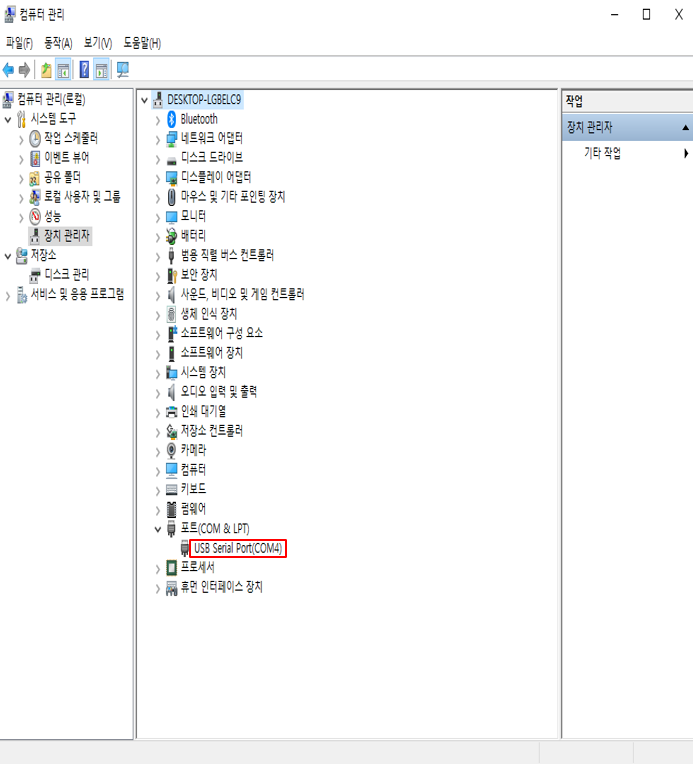This screenshot has height=764, width=693.
Task: Open the 동작(A) menu
Action: tap(58, 43)
